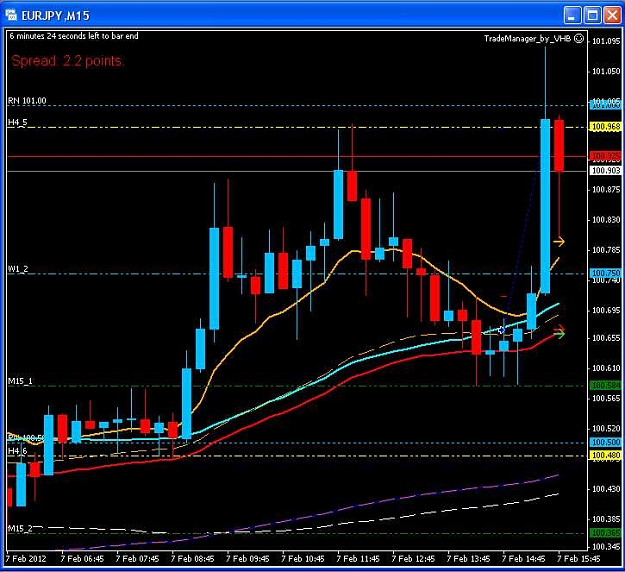
Task: Click the 7 Feb 2012 date label
Action: [26, 559]
